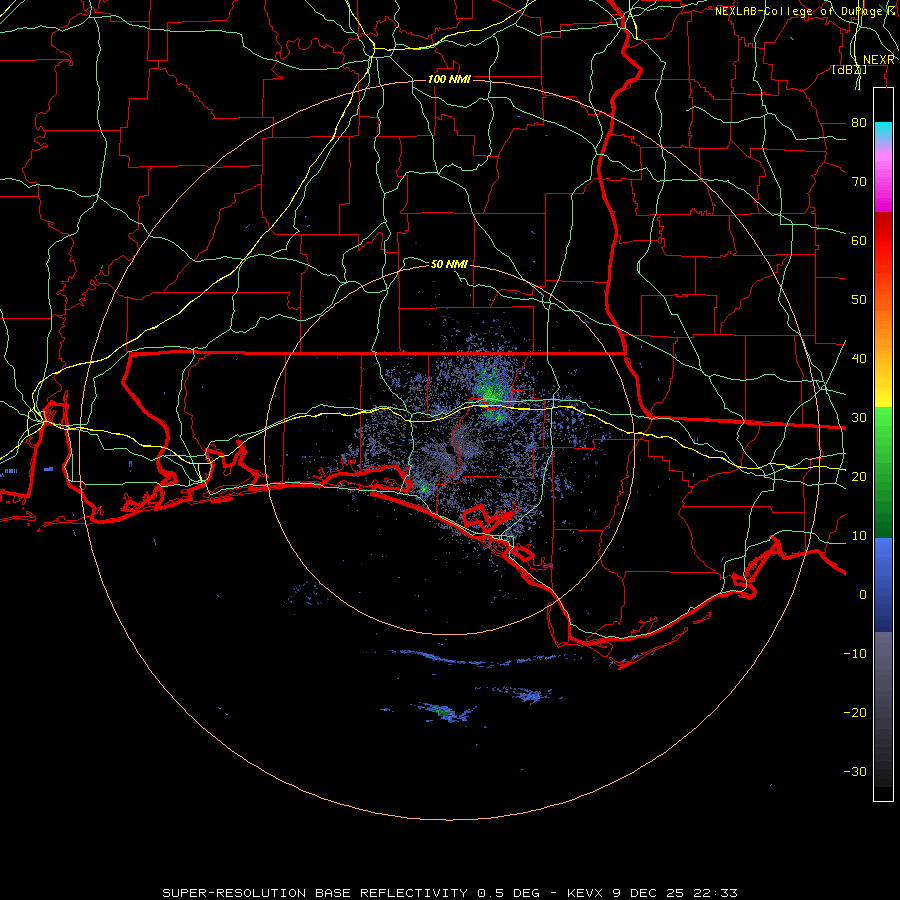Viewport: 900px width, 900px height.
Task: Select the 50 value on the dBZ scale
Action: [859, 300]
